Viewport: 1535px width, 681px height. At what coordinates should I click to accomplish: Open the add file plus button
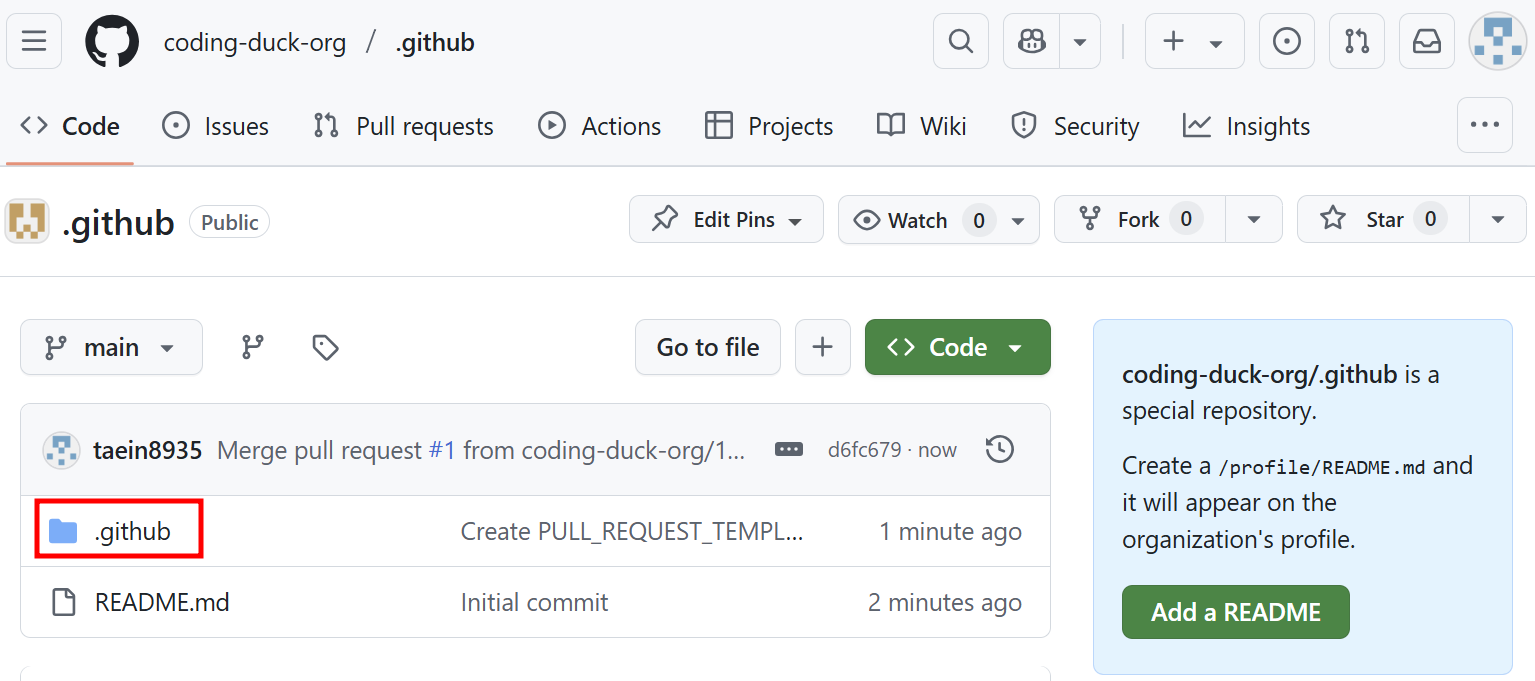823,347
